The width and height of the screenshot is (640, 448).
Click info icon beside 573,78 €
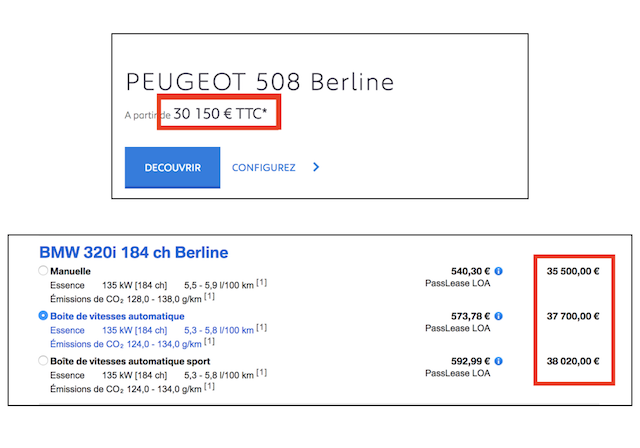tap(498, 316)
